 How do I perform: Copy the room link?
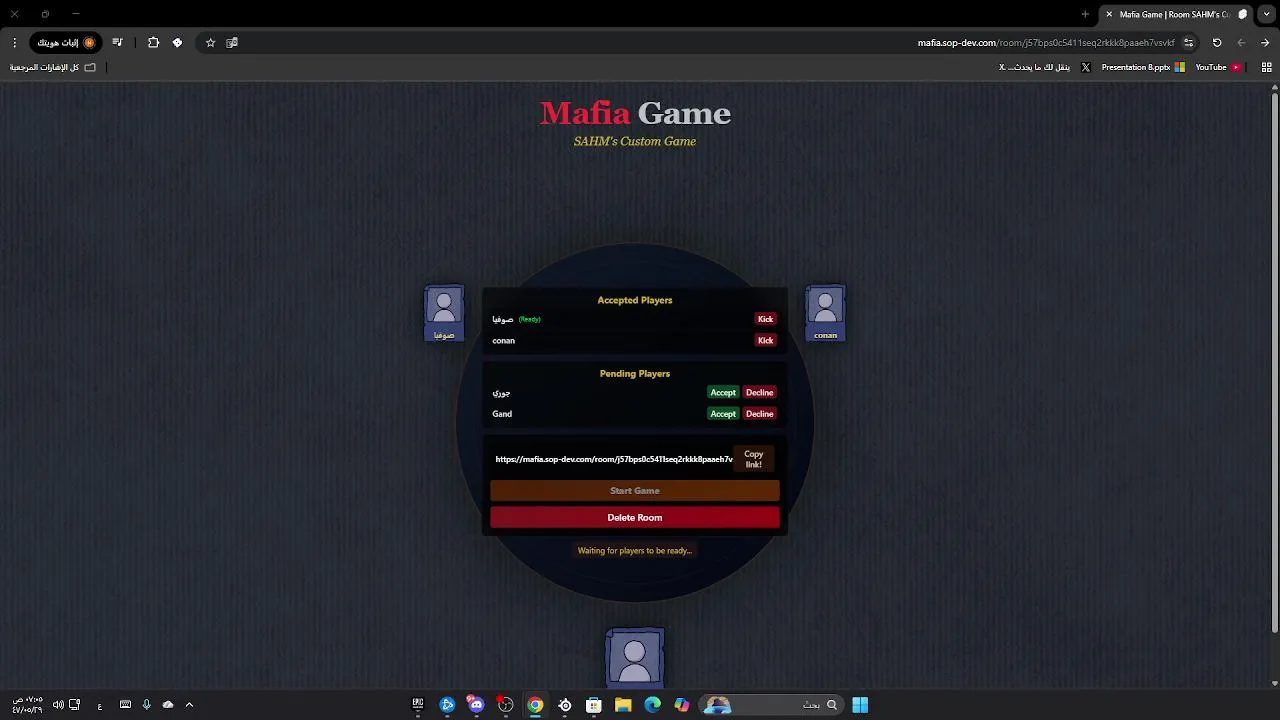754,459
